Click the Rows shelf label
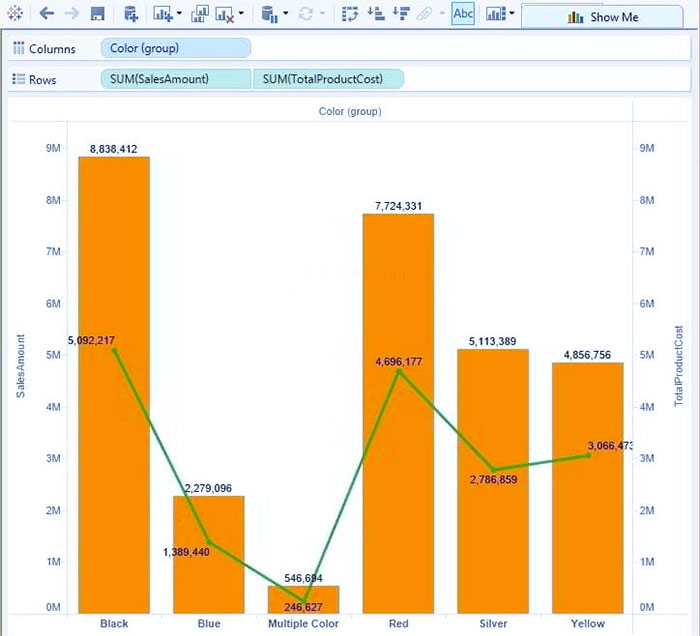Viewport: 700px width, 636px height. tap(42, 80)
